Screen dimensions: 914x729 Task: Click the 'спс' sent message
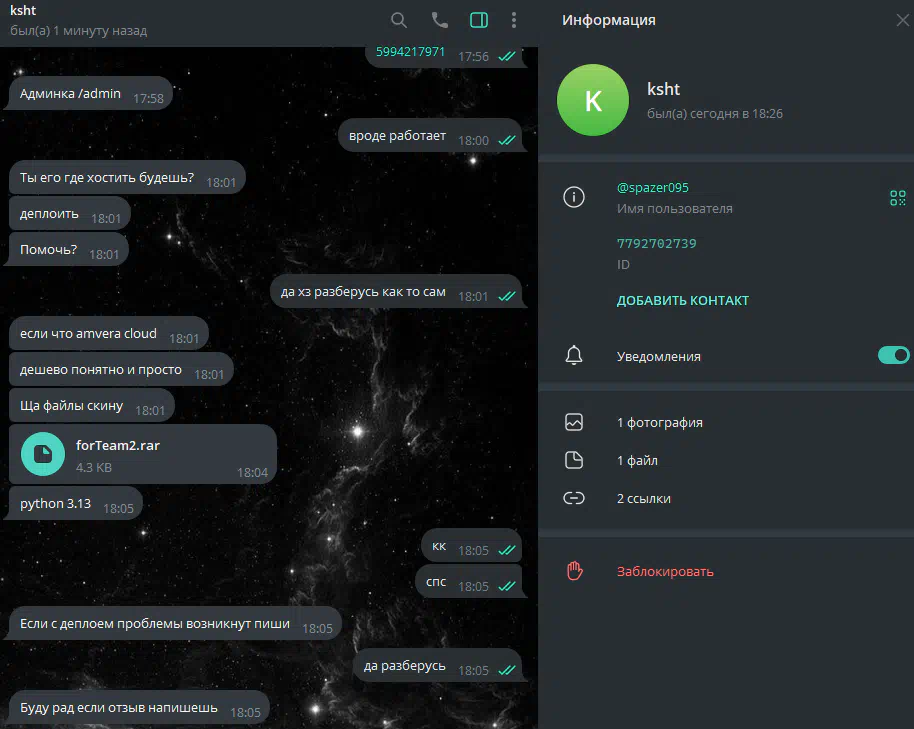click(x=469, y=582)
